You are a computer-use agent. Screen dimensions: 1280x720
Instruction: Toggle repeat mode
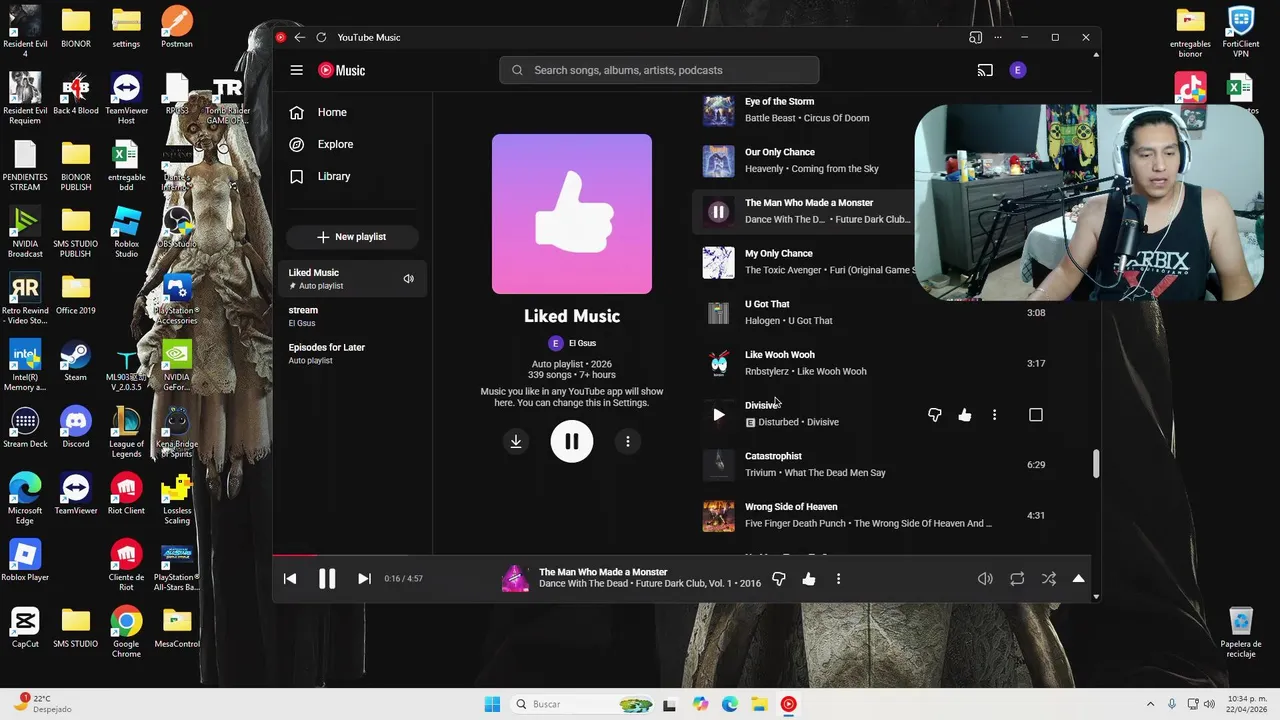1017,579
